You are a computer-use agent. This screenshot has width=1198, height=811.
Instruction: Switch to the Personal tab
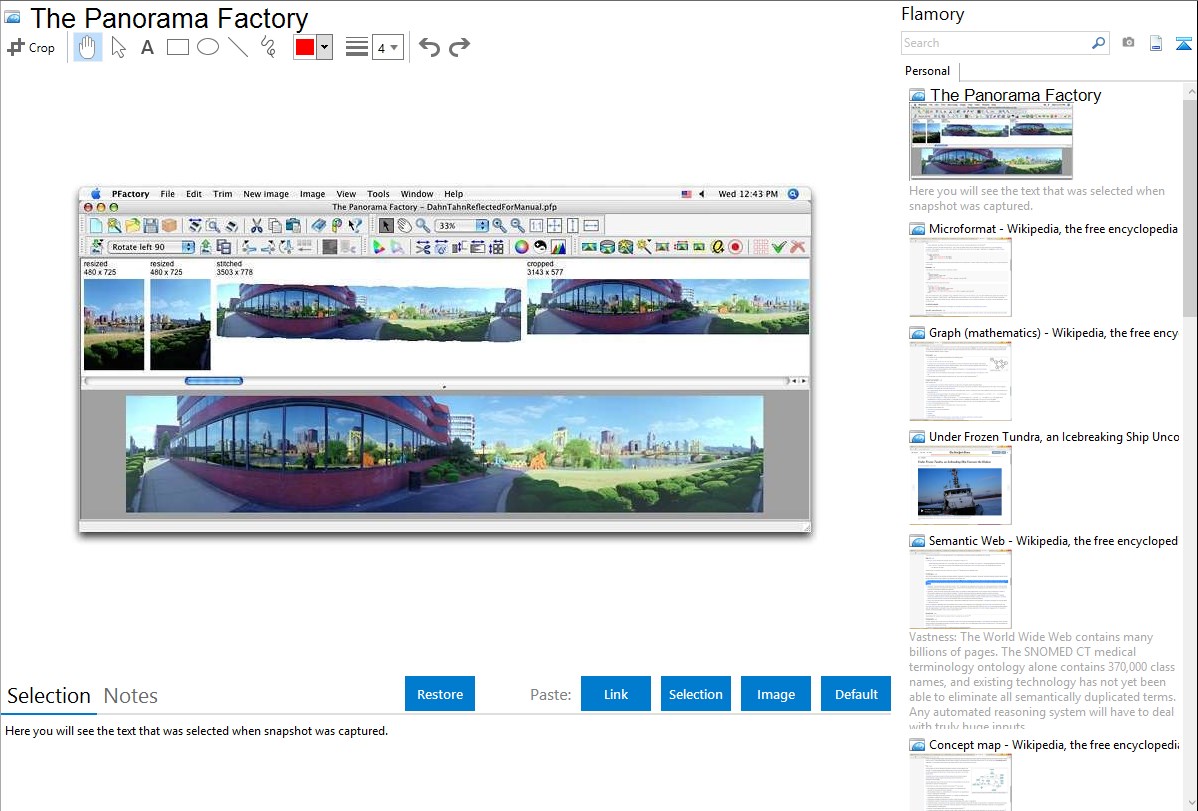[928, 71]
